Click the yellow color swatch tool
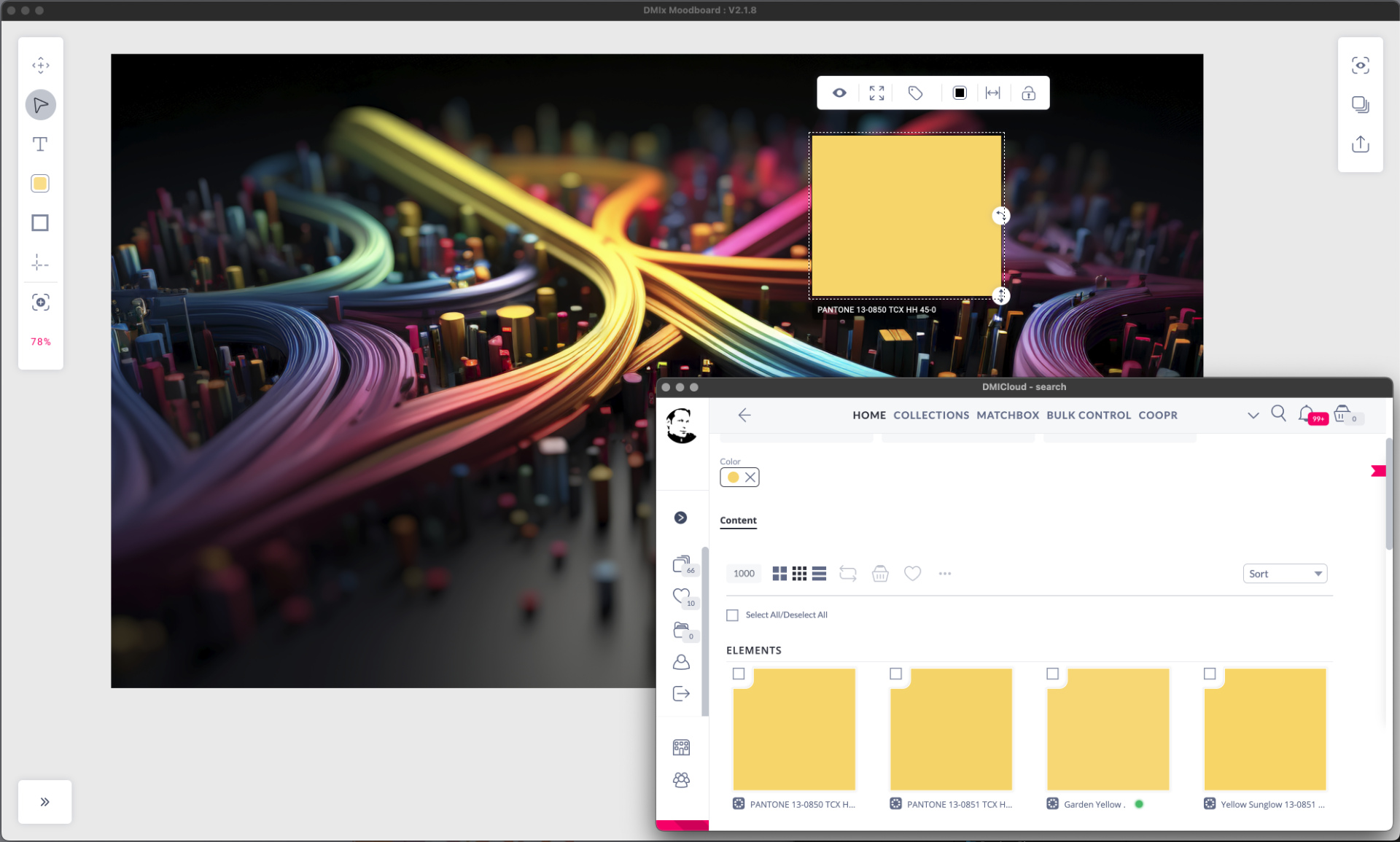Image resolution: width=1400 pixels, height=842 pixels. (x=40, y=184)
